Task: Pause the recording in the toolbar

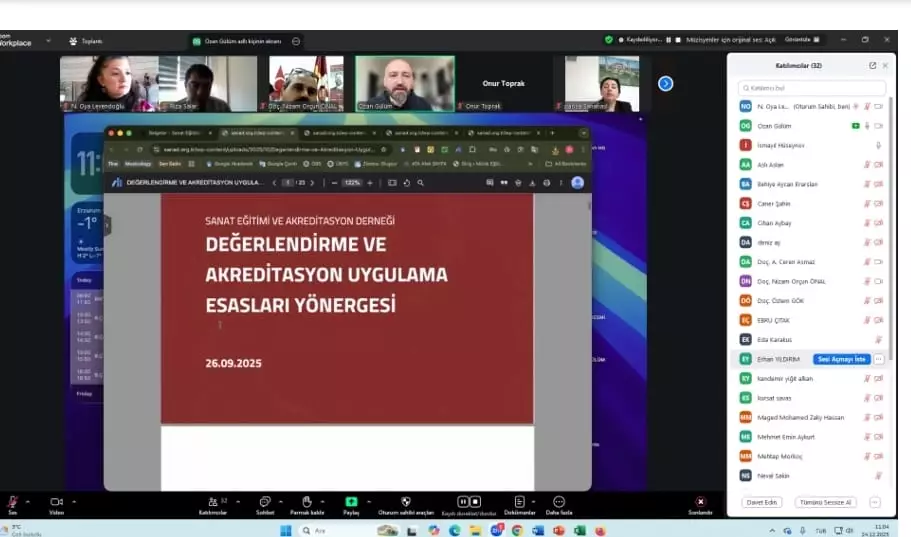Action: click(463, 501)
